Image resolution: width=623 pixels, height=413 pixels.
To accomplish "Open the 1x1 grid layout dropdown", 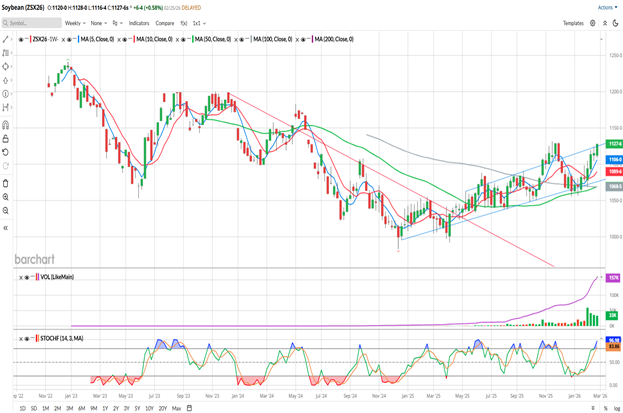I will click(x=199, y=23).
